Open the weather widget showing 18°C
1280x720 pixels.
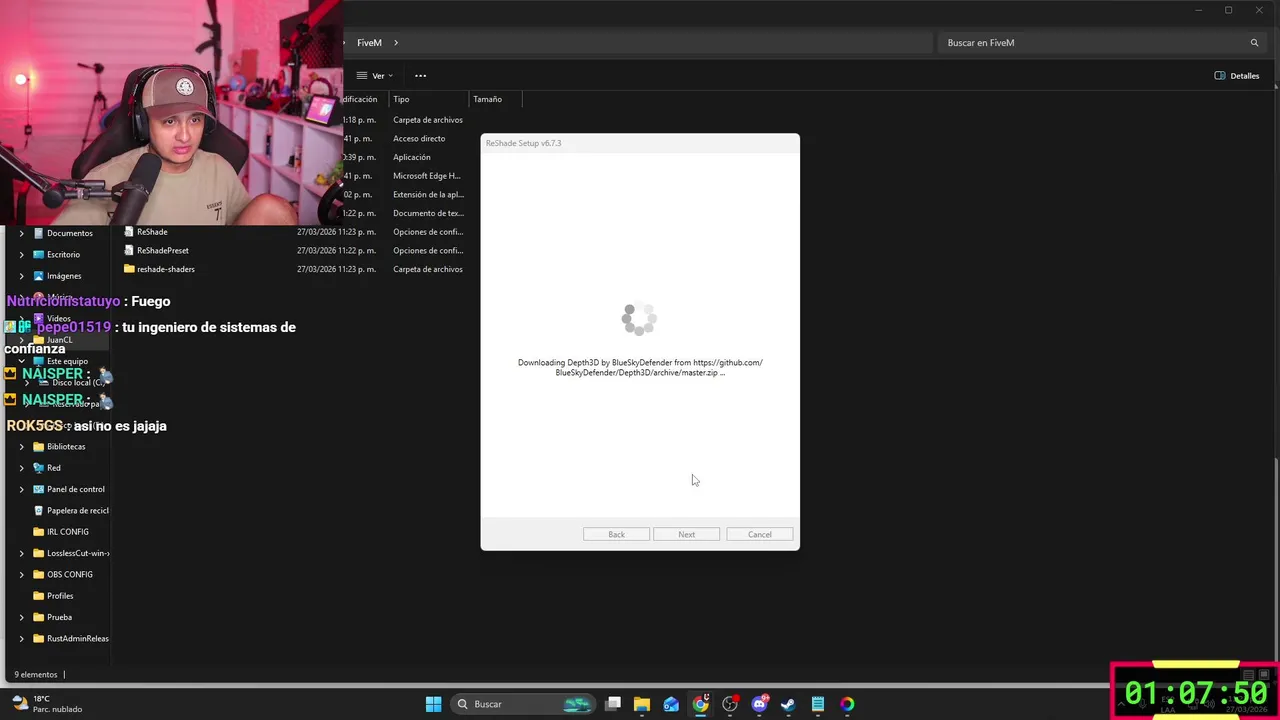(x=47, y=704)
